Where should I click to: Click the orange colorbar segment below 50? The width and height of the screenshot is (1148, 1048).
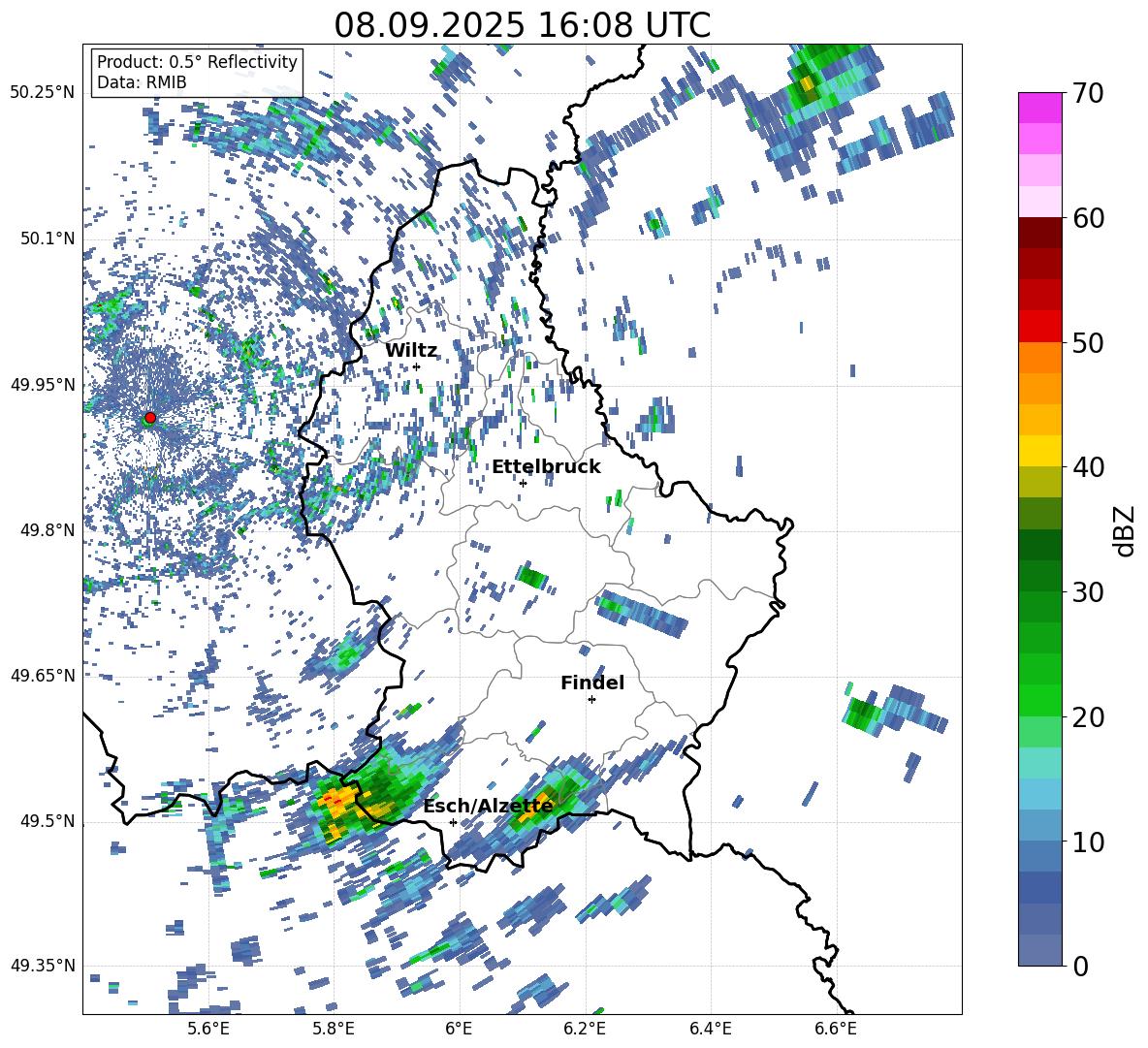[1039, 358]
